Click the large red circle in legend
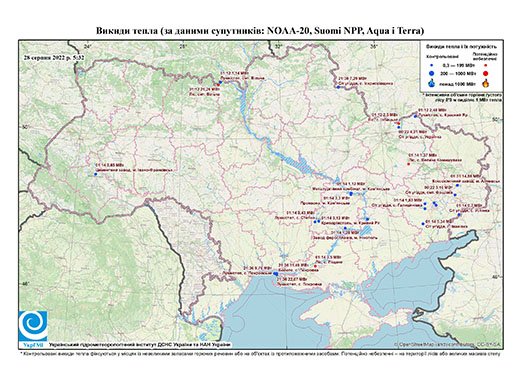Image resolution: width=520 pixels, height=368 pixels. [485, 73]
